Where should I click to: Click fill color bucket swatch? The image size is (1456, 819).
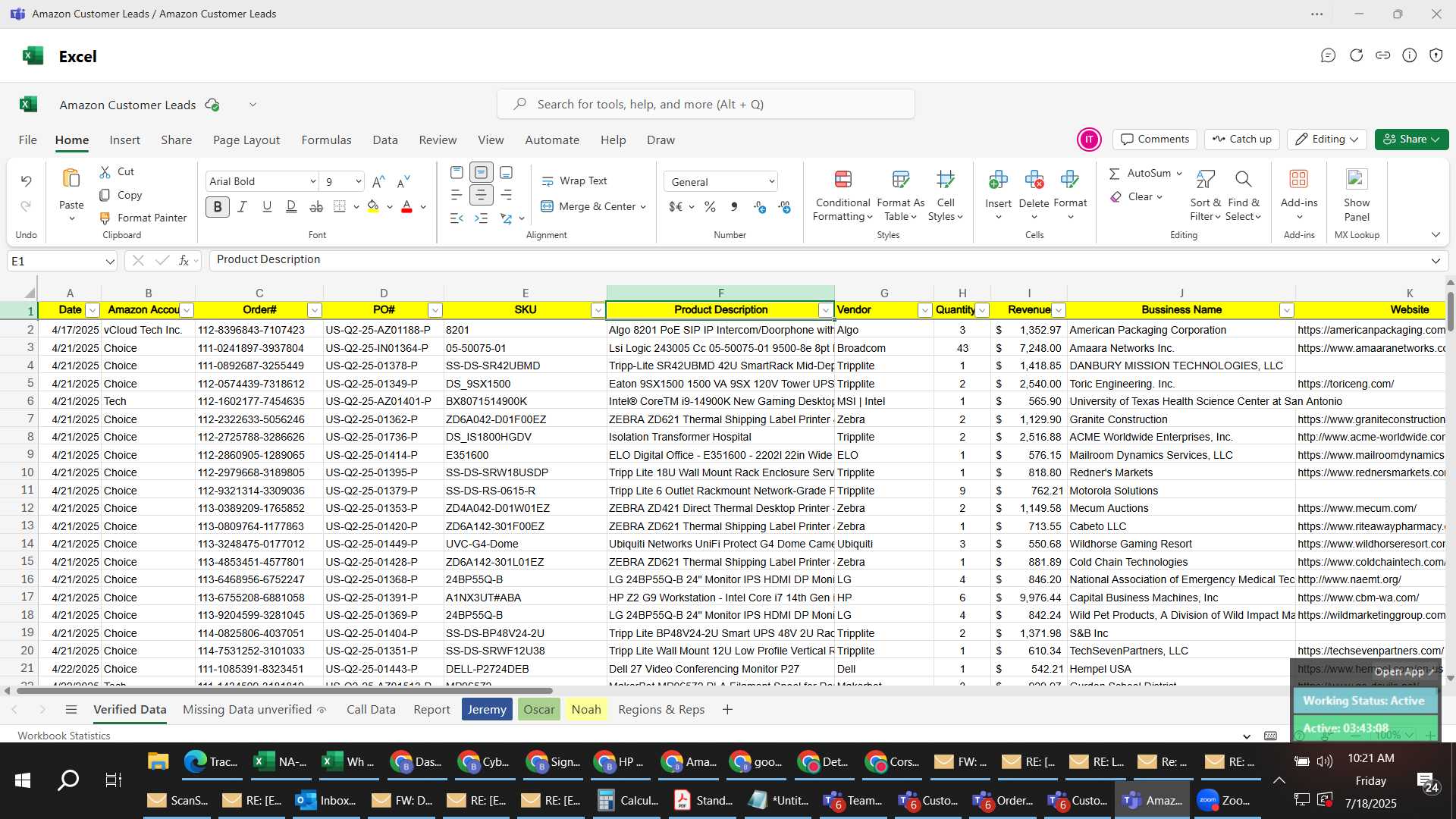coord(373,206)
